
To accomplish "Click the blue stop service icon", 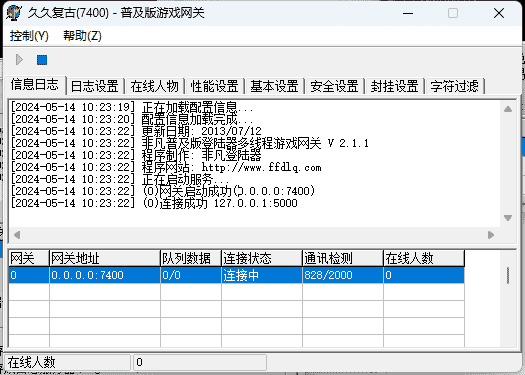I will (42, 60).
